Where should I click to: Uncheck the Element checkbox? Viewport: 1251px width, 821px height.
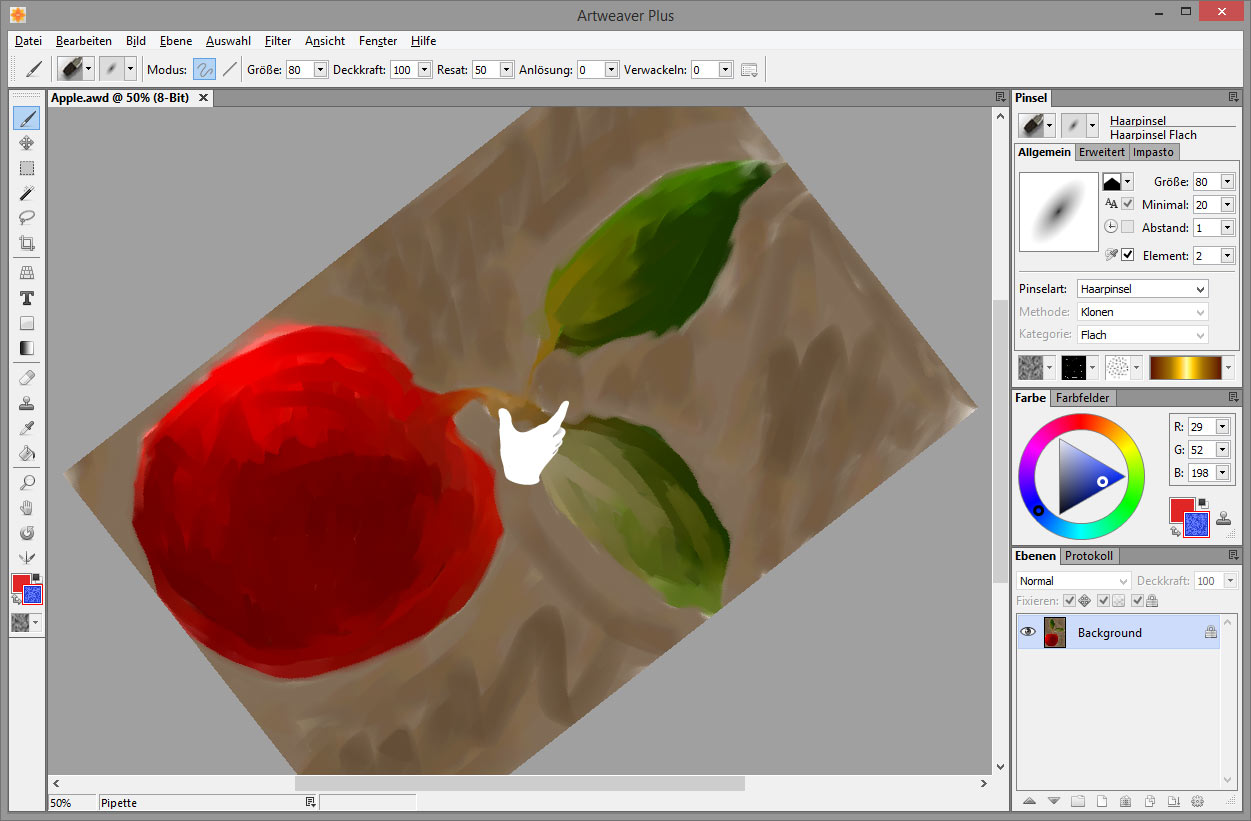click(x=1127, y=255)
